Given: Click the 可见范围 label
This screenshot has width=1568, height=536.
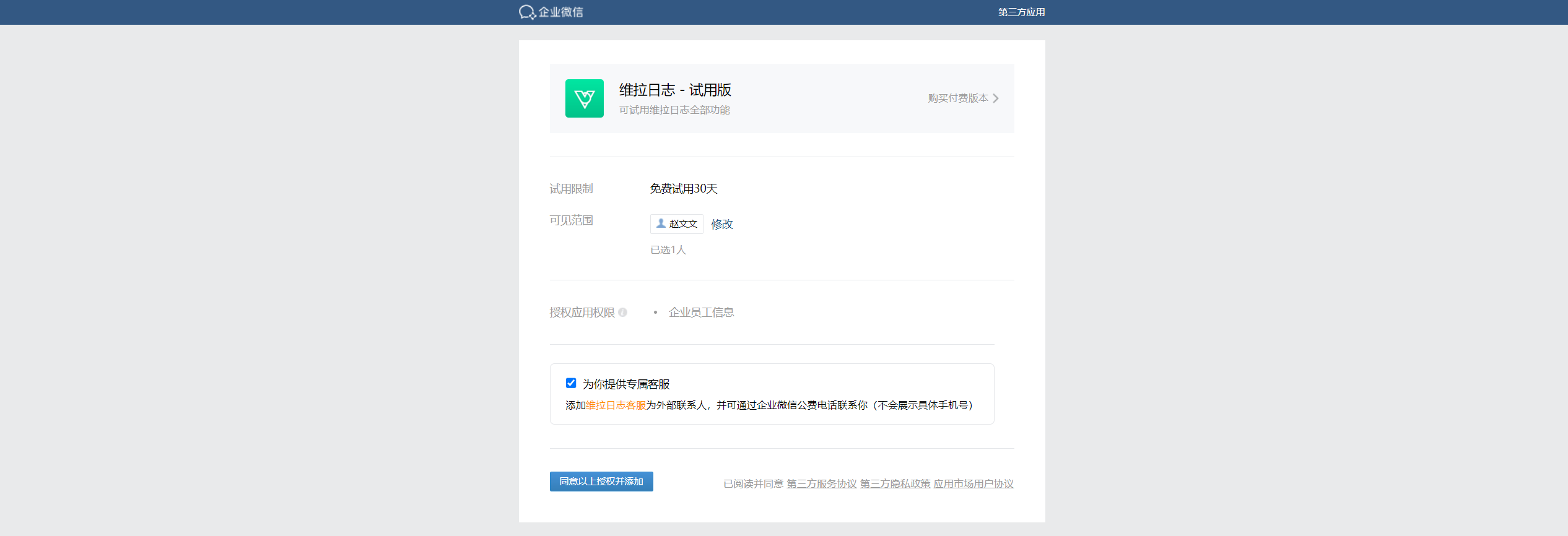Looking at the screenshot, I should 572,220.
